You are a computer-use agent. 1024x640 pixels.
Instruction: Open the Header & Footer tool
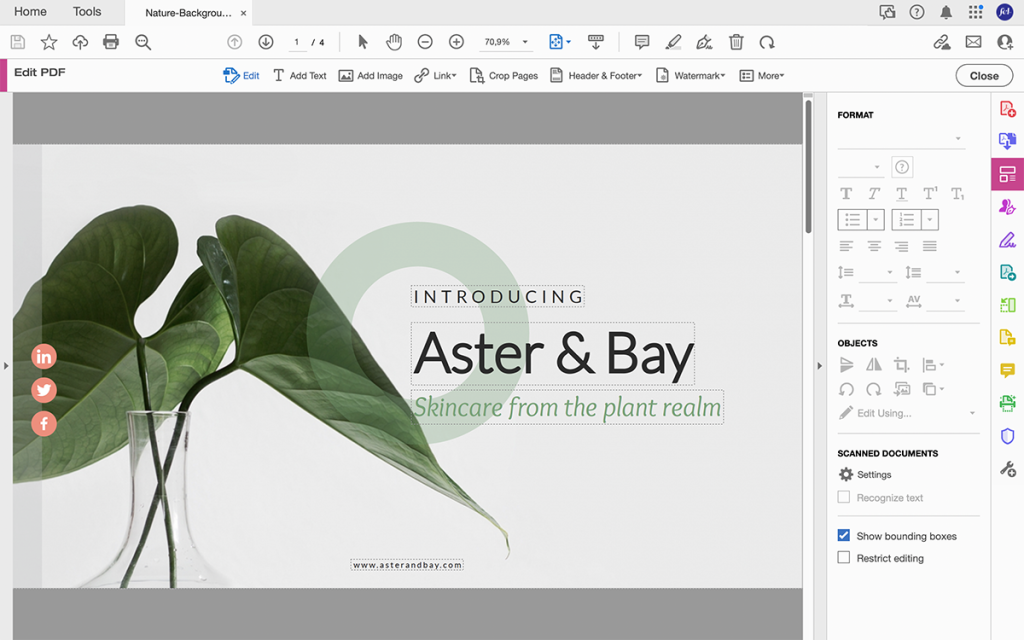coord(595,75)
